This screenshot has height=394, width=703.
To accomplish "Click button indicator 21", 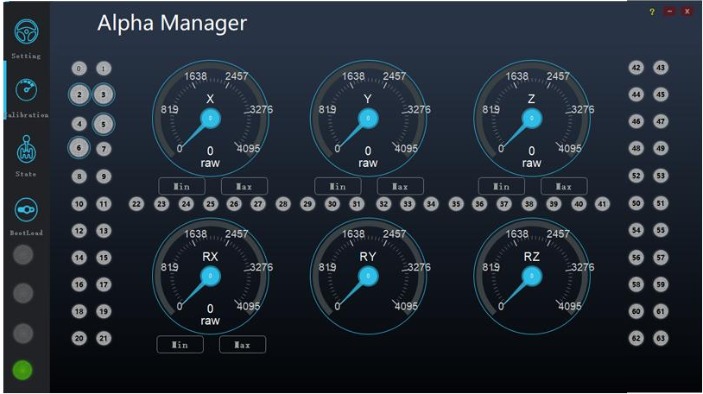I will coord(104,338).
